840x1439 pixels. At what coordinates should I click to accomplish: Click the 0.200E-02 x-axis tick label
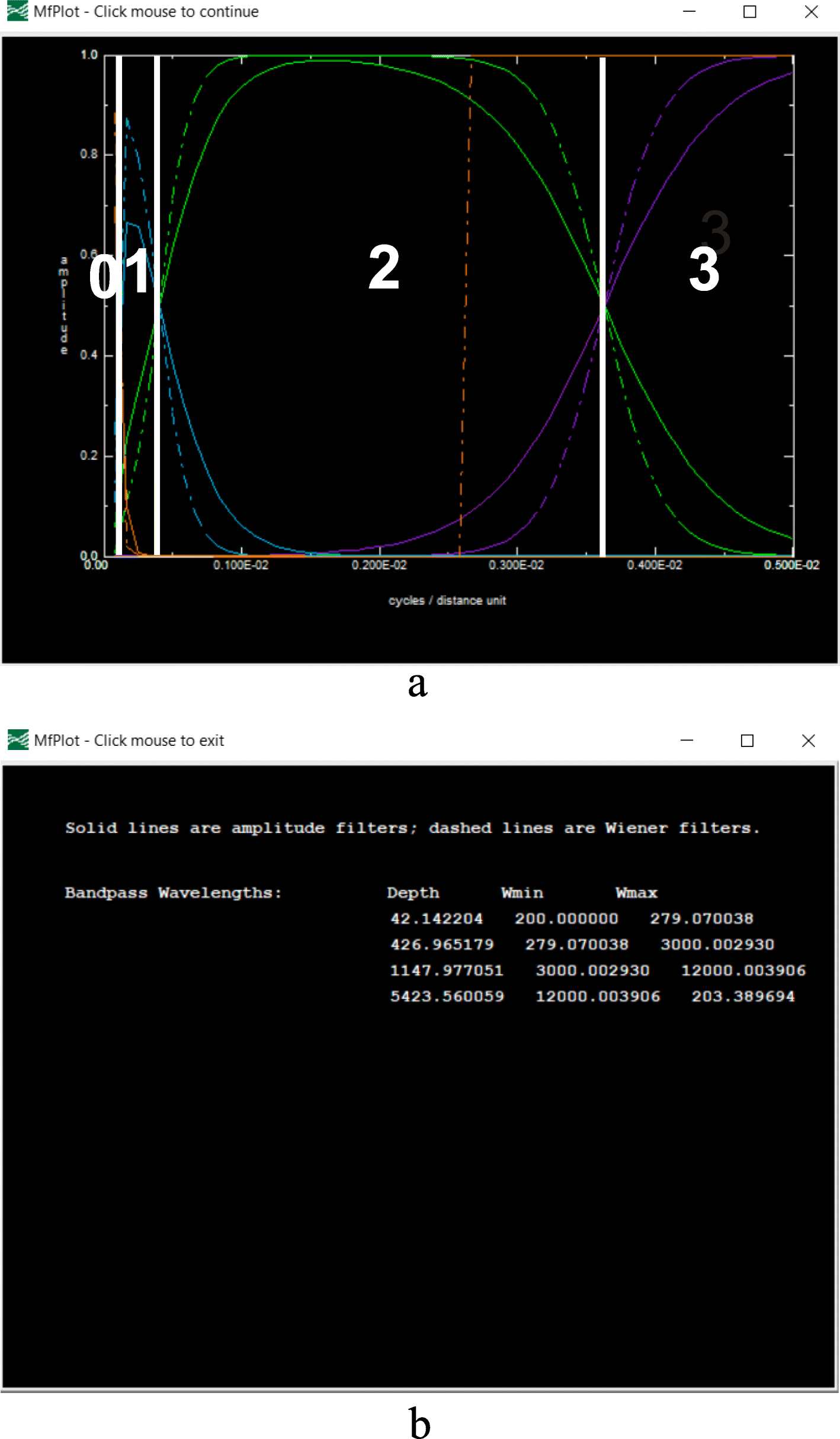point(379,565)
